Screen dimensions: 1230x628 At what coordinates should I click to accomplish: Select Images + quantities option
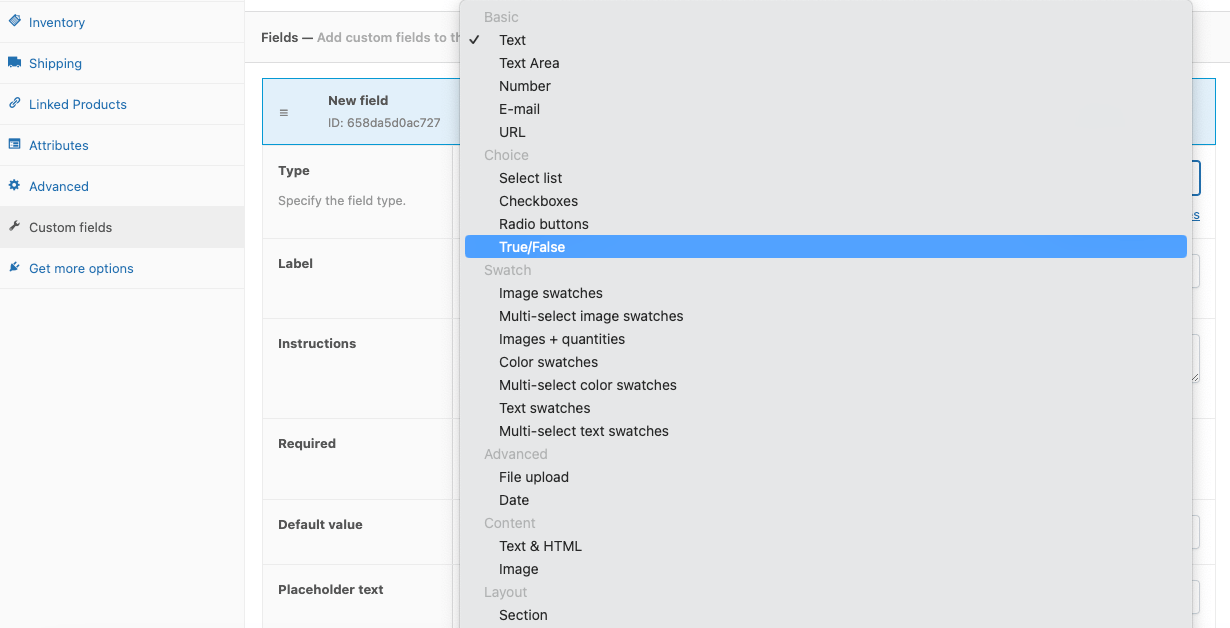pyautogui.click(x=826, y=339)
